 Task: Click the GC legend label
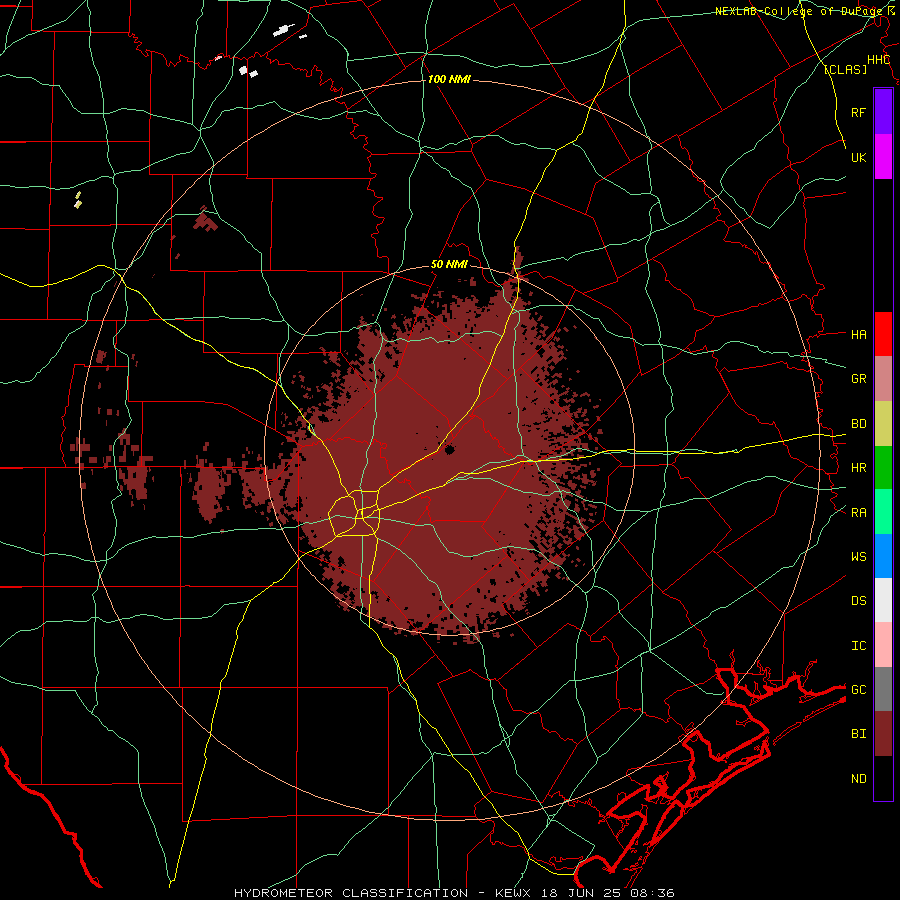click(858, 690)
